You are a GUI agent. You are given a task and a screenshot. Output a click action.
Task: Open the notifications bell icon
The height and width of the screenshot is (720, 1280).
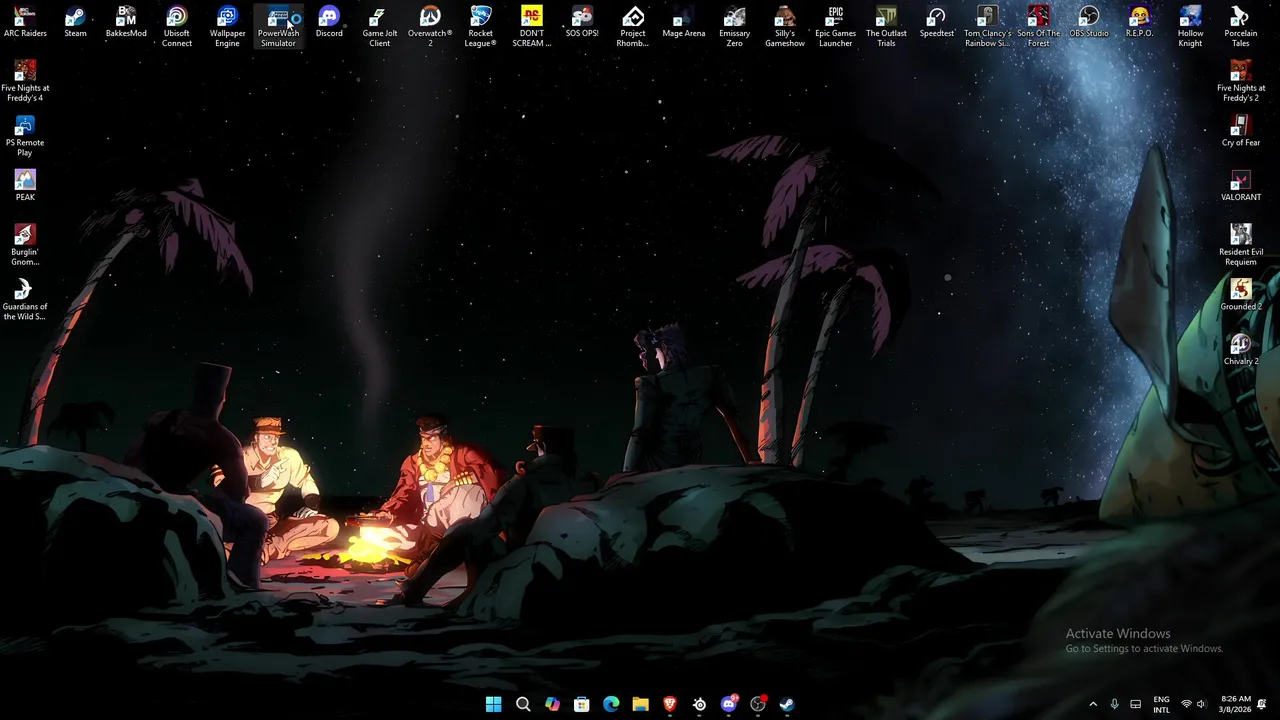pyautogui.click(x=1262, y=704)
